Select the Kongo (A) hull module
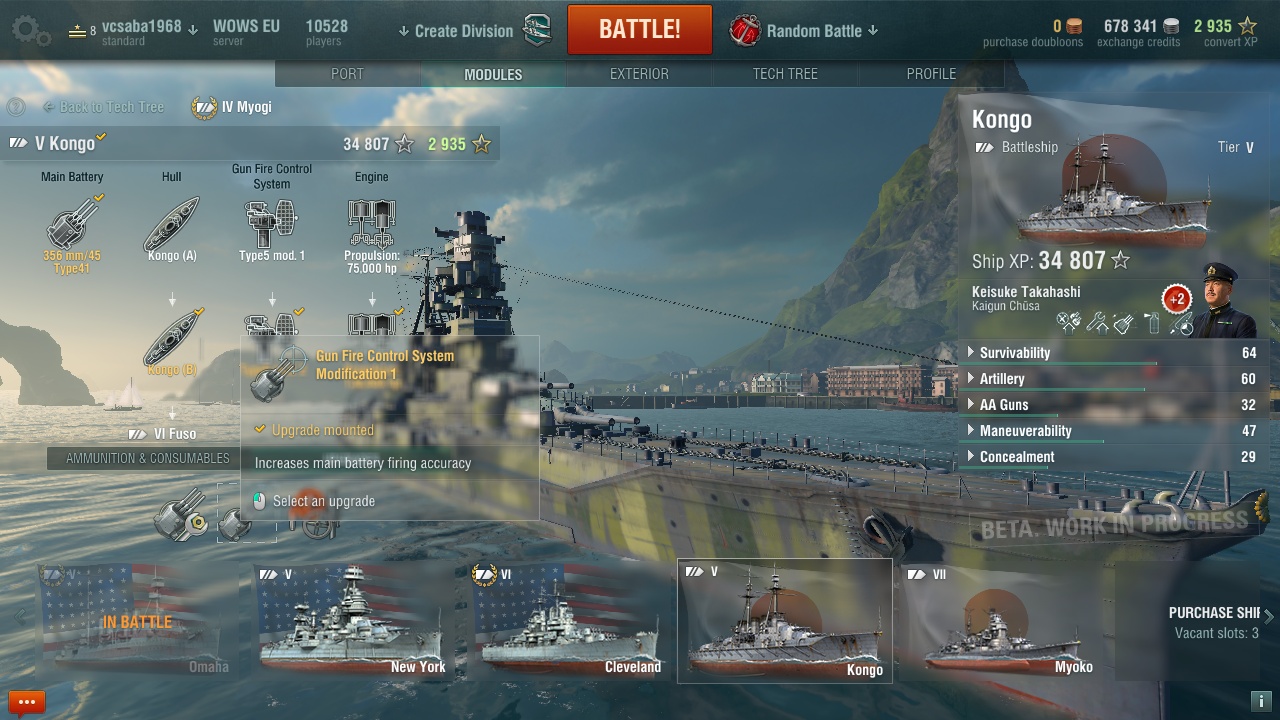Viewport: 1280px width, 720px height. (171, 229)
